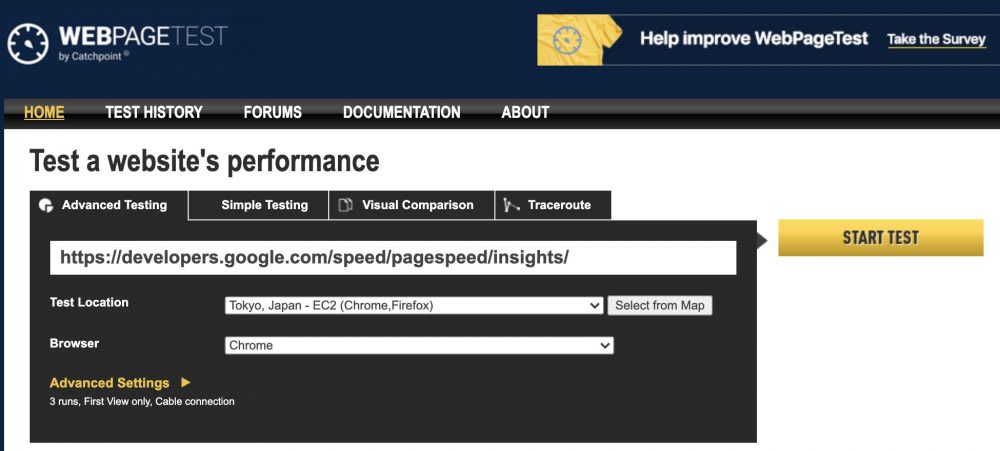The image size is (1000, 451).
Task: Open the ABOUT navigation item
Action: (x=525, y=112)
